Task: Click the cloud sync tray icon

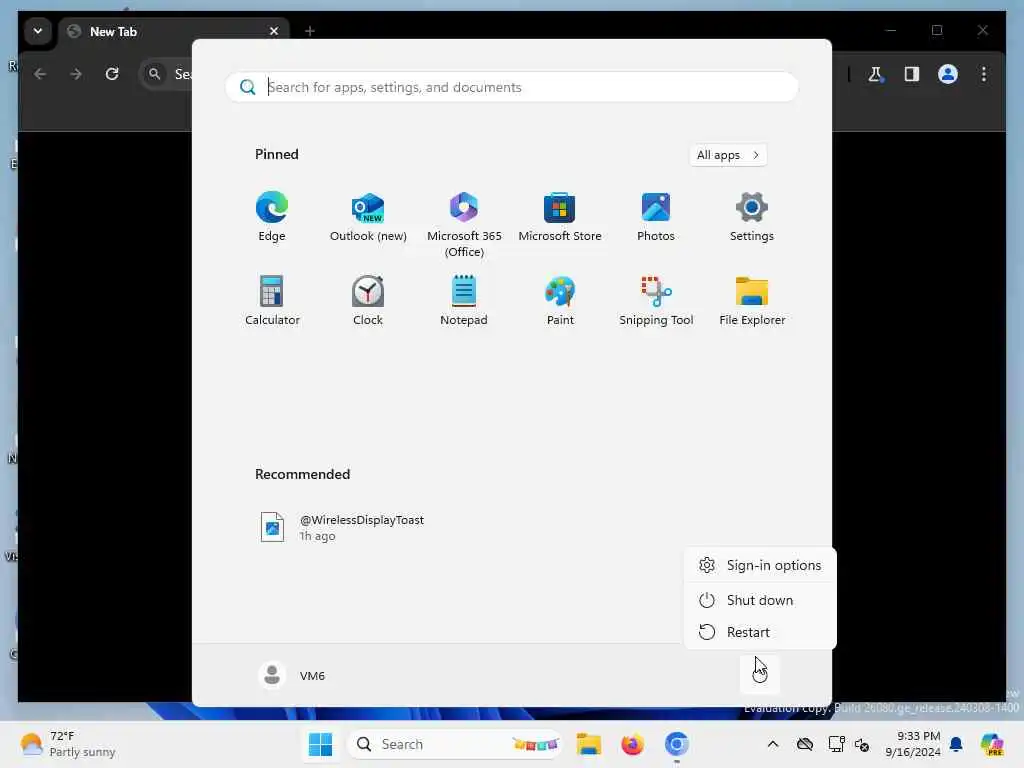Action: (805, 744)
